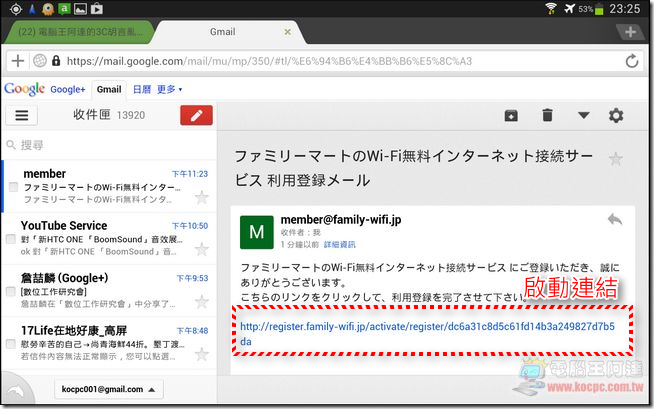
Task: Open the 17Life在地好康 message
Action: 109,343
